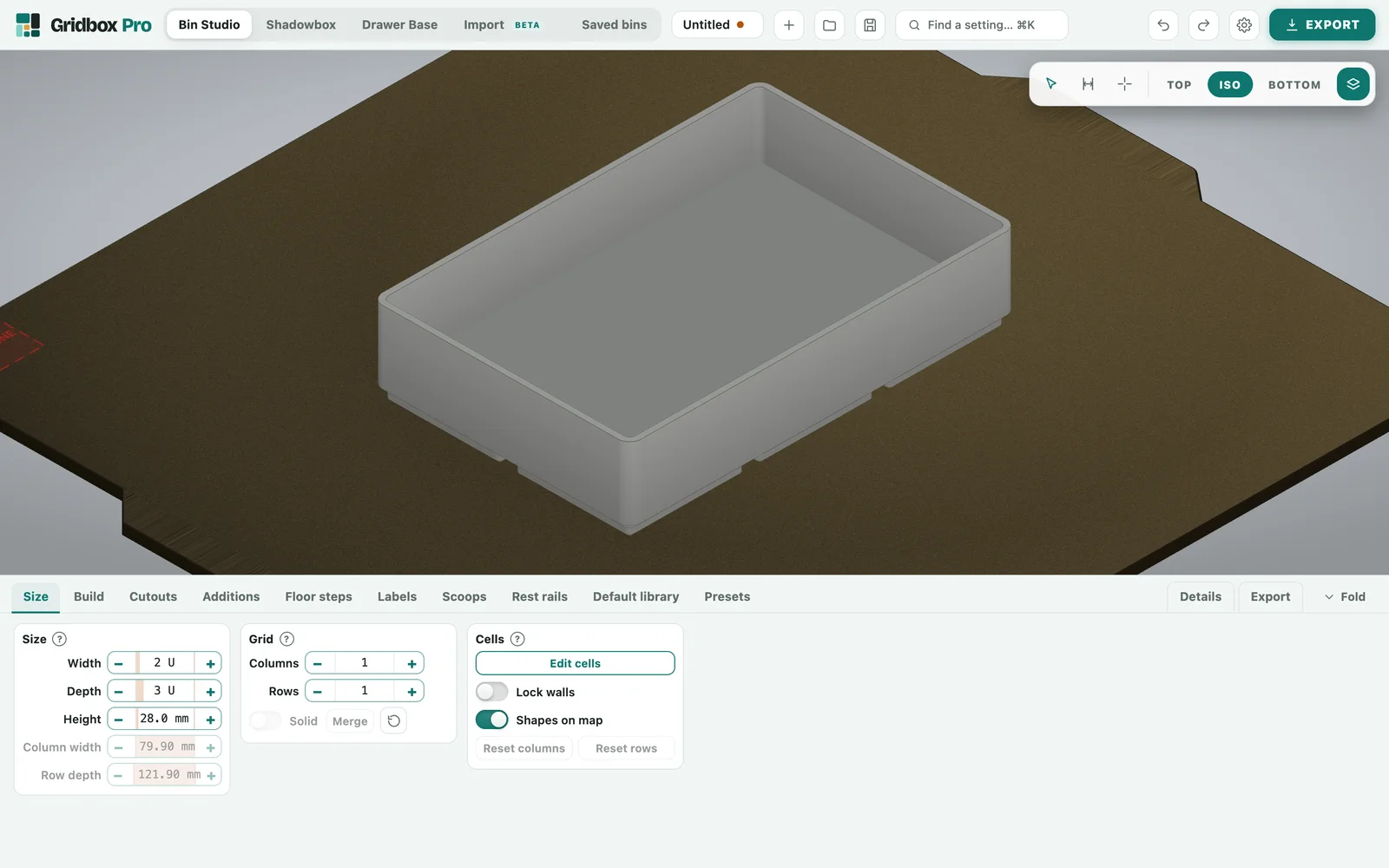Open help for Cells section
Viewport: 1389px width, 868px height.
[517, 639]
